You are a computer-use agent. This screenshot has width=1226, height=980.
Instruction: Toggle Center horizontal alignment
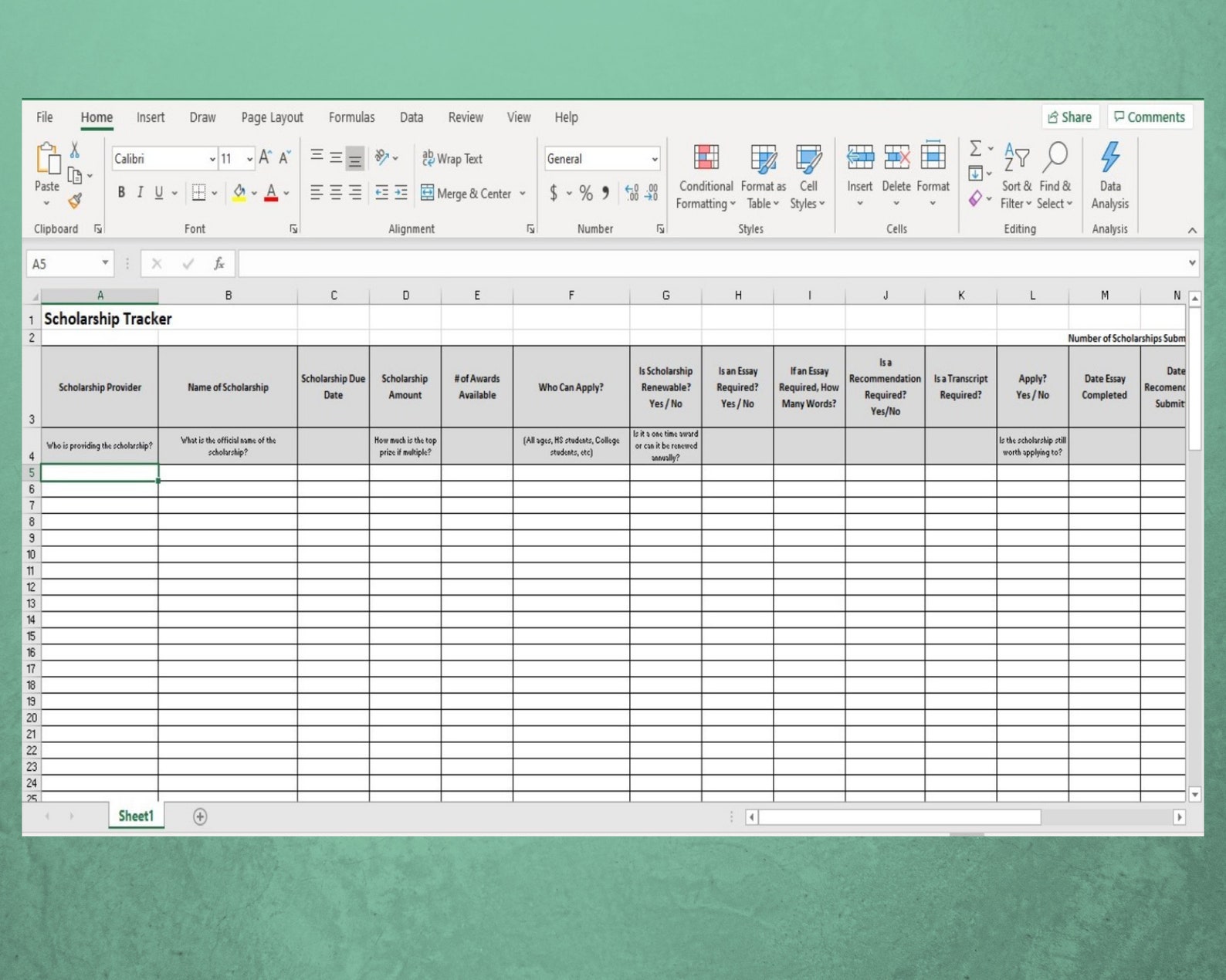[336, 193]
